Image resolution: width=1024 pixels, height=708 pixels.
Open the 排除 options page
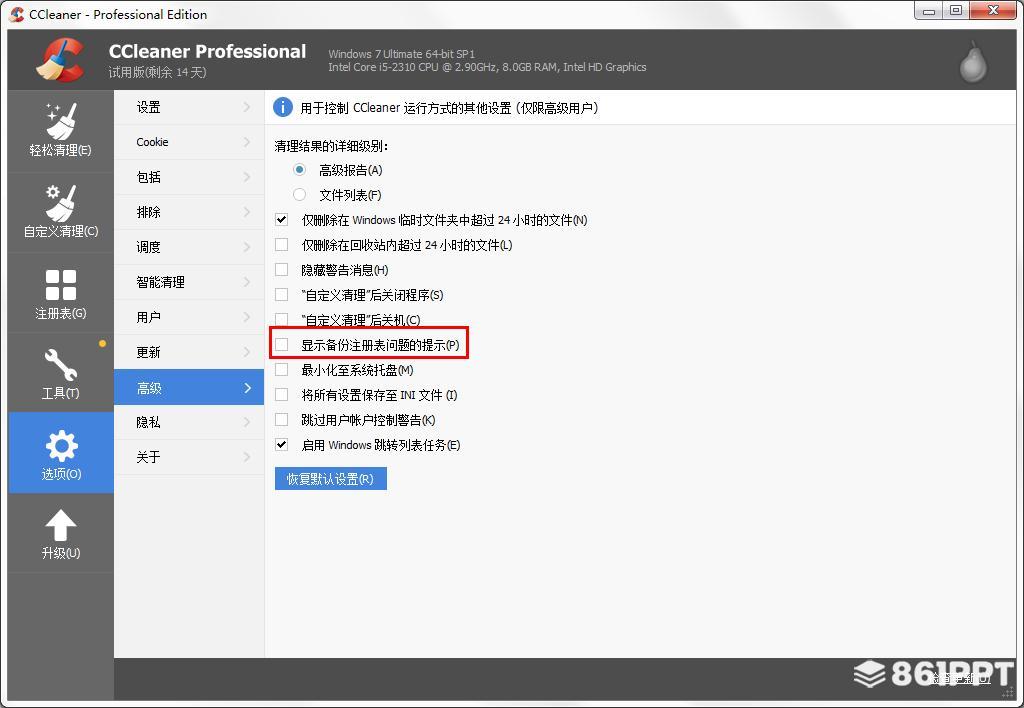[x=189, y=212]
